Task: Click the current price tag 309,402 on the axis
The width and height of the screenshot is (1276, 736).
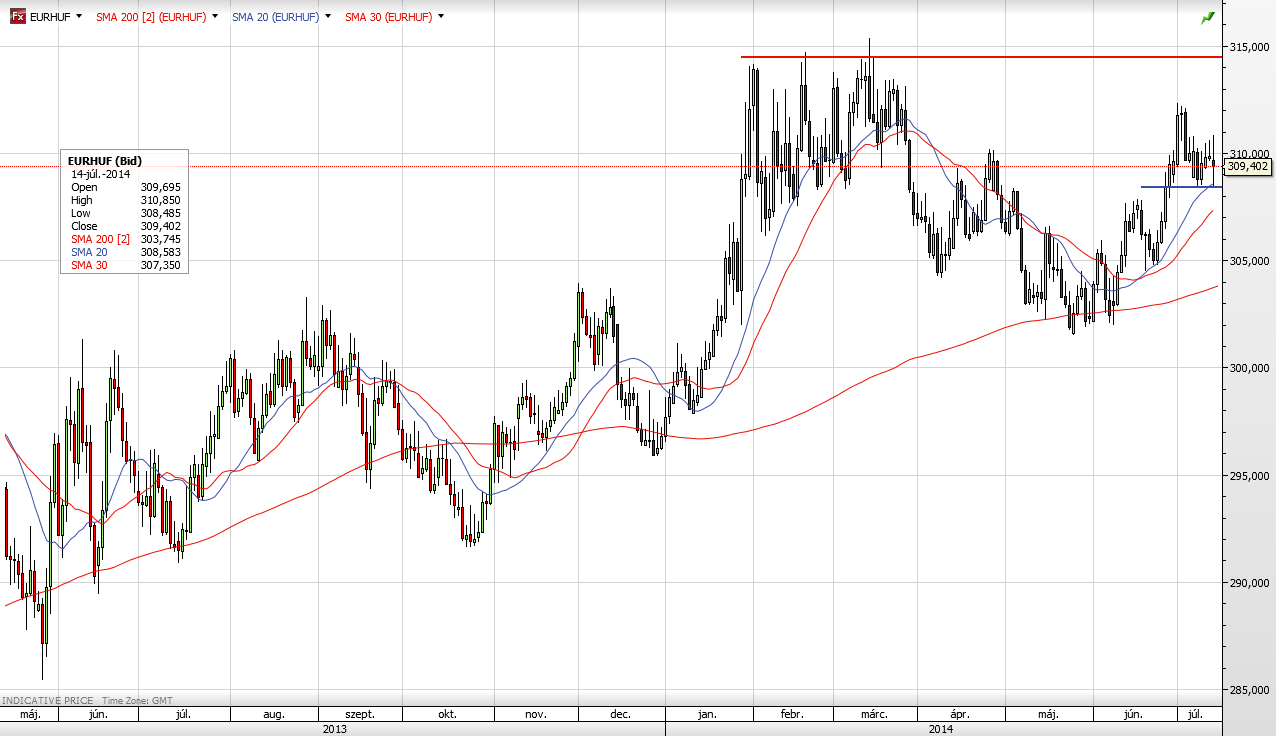Action: click(1247, 166)
